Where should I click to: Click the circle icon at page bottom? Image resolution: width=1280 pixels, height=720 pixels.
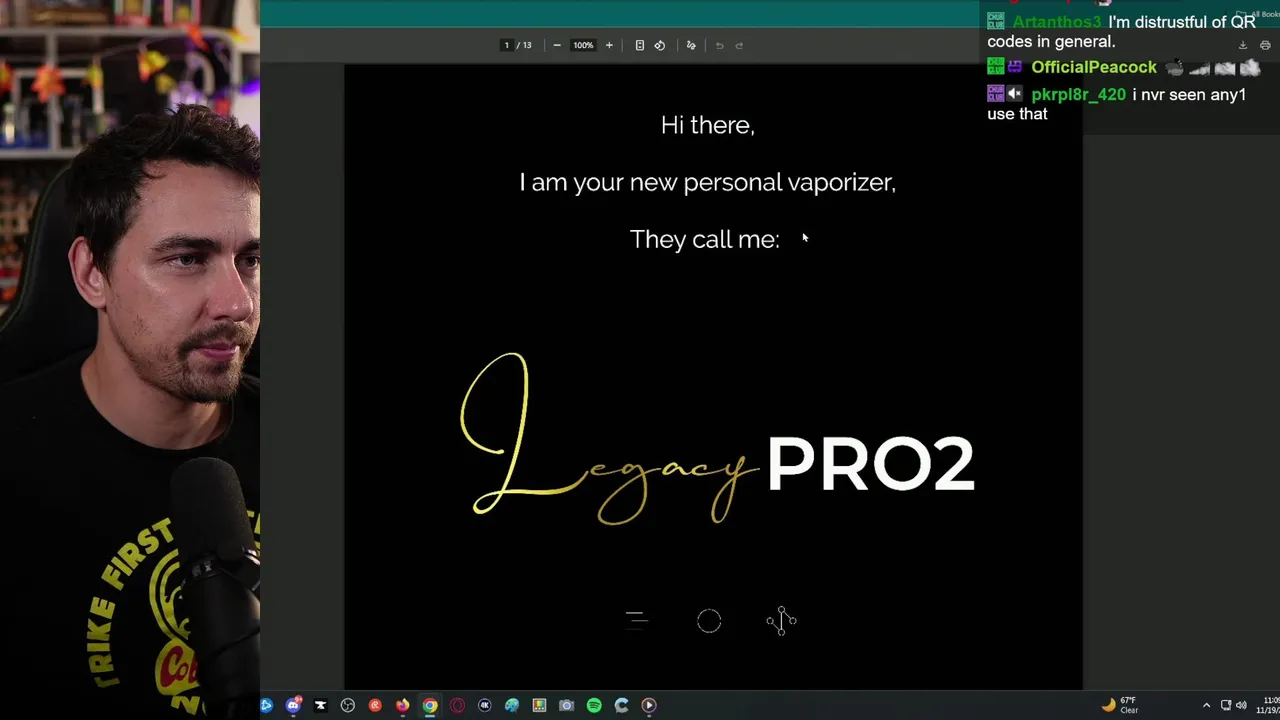pyautogui.click(x=709, y=622)
